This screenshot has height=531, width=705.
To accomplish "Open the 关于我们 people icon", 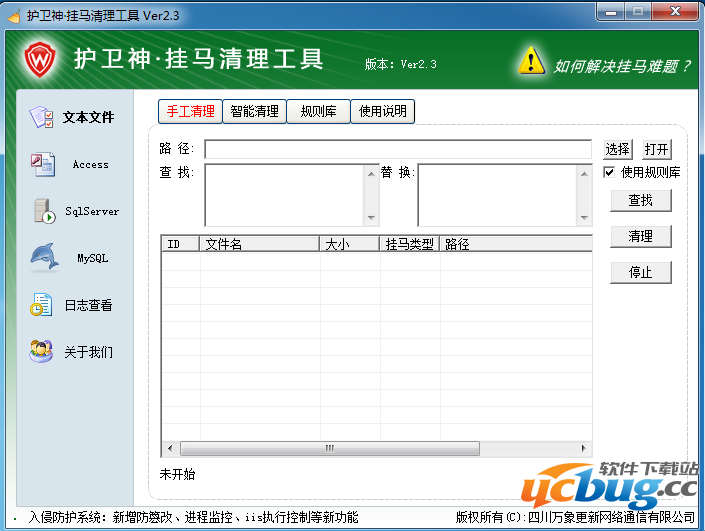I will click(41, 351).
